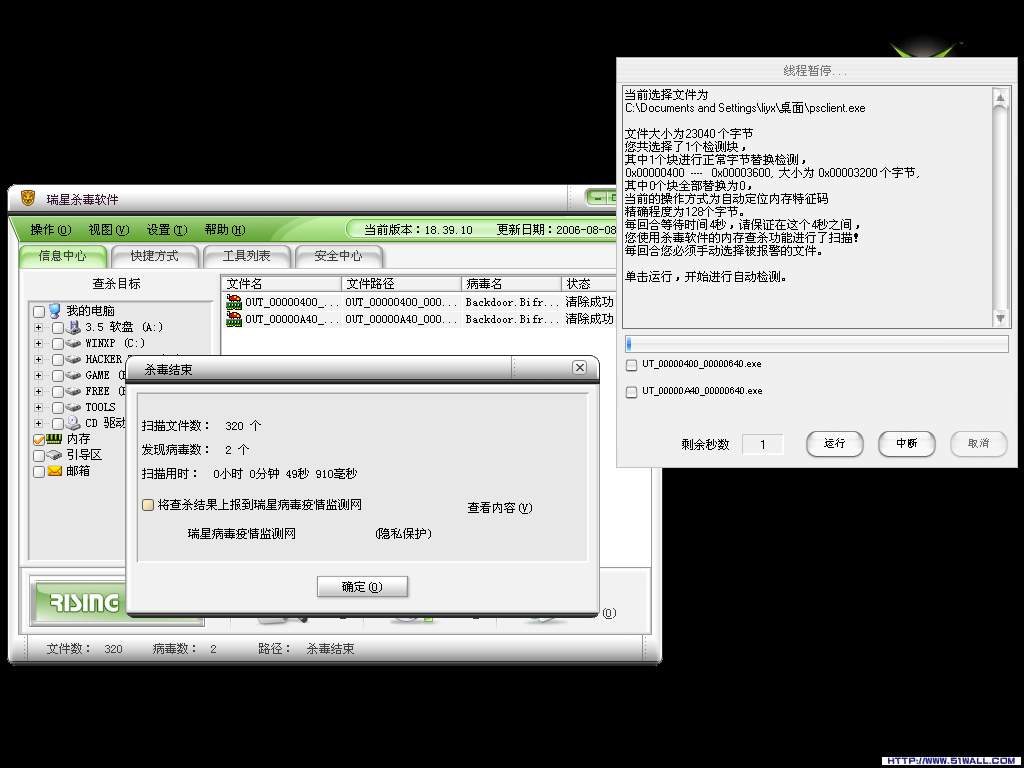The width and height of the screenshot is (1024, 768).
Task: Expand the TOOLS drive tree node
Action: pos(39,408)
